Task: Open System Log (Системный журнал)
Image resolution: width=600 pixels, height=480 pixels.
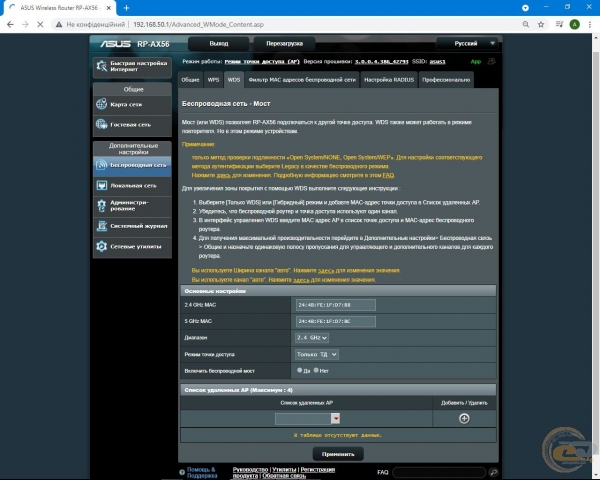Action: [x=132, y=226]
